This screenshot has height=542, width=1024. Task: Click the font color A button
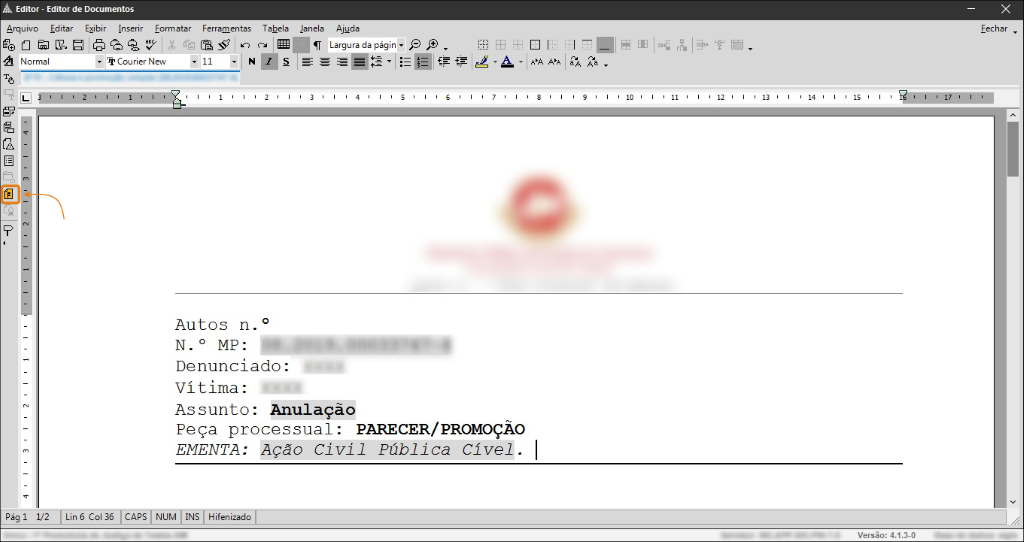coord(507,62)
